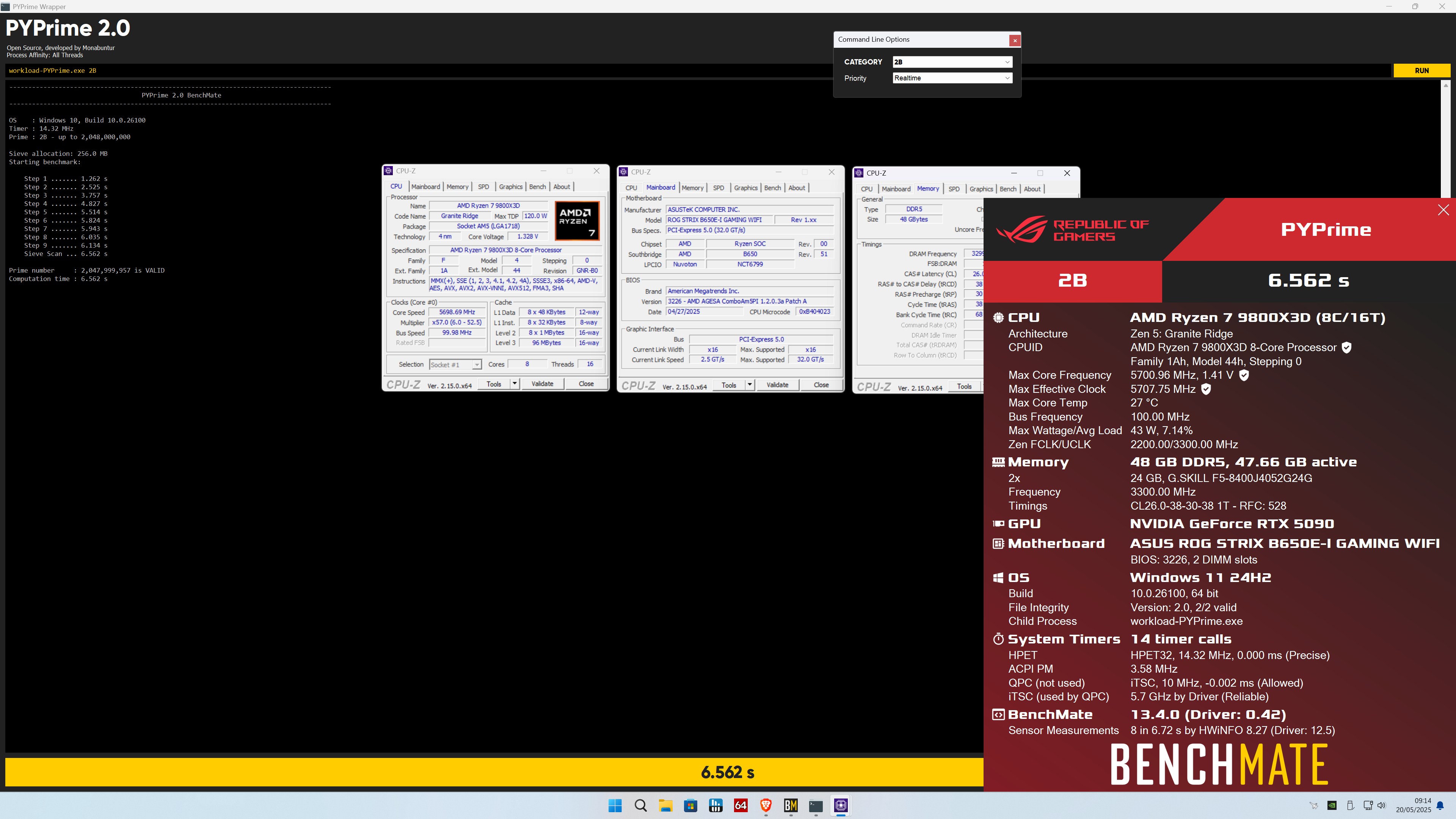Viewport: 1456px width, 819px height.
Task: Click the shield beside Max Core Frequency
Action: point(1244,375)
